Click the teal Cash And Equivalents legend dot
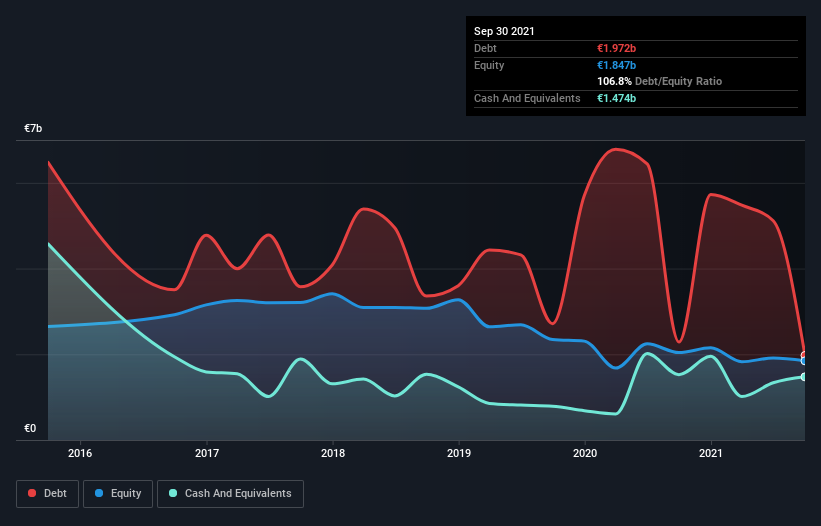This screenshot has width=821, height=526. pyautogui.click(x=173, y=493)
